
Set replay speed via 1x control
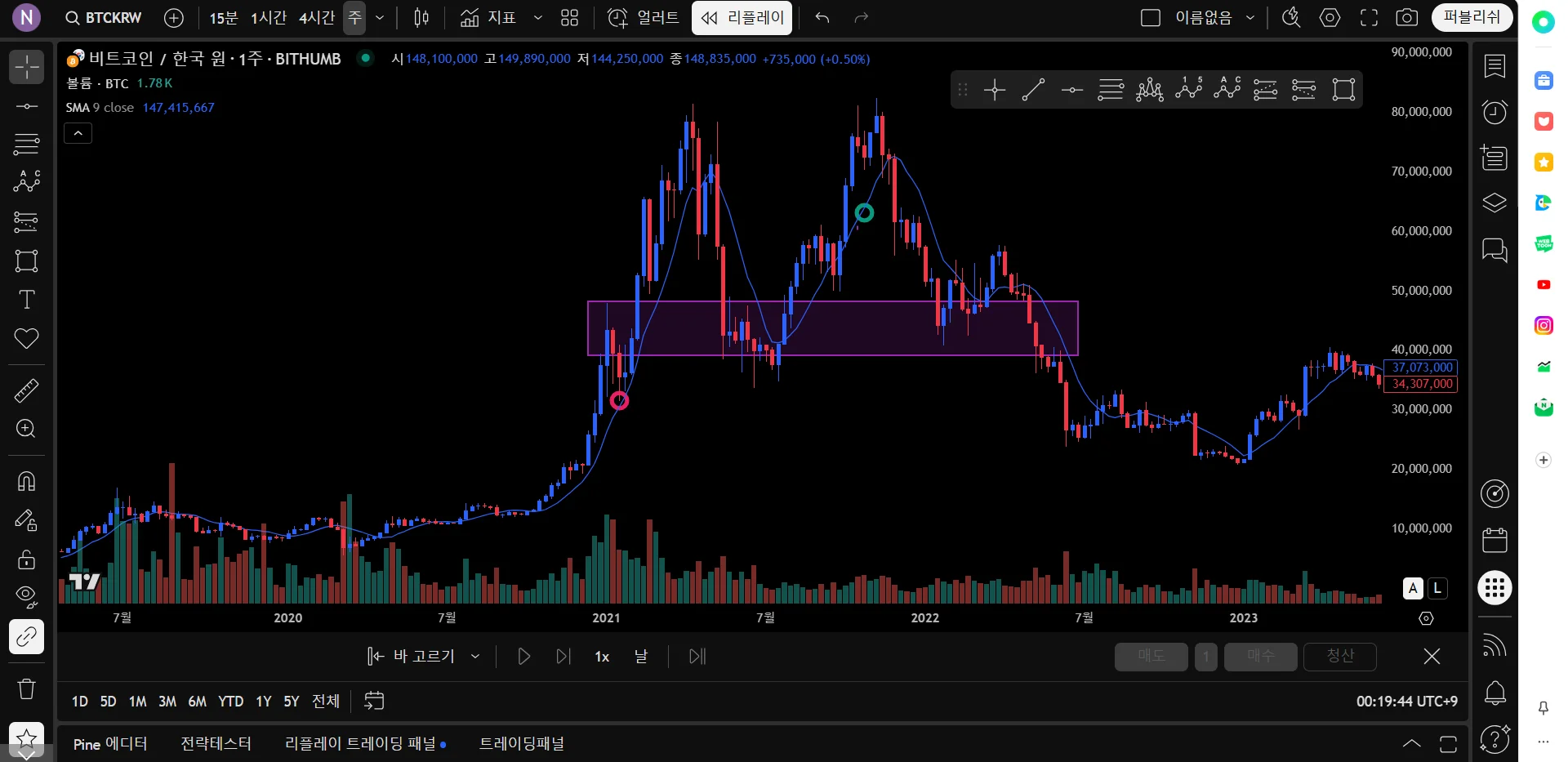(602, 656)
